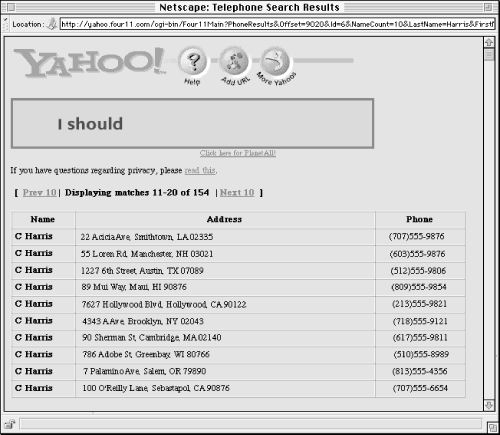500x435 pixels.
Task: Click the 'I should' banner ad
Action: (x=192, y=123)
